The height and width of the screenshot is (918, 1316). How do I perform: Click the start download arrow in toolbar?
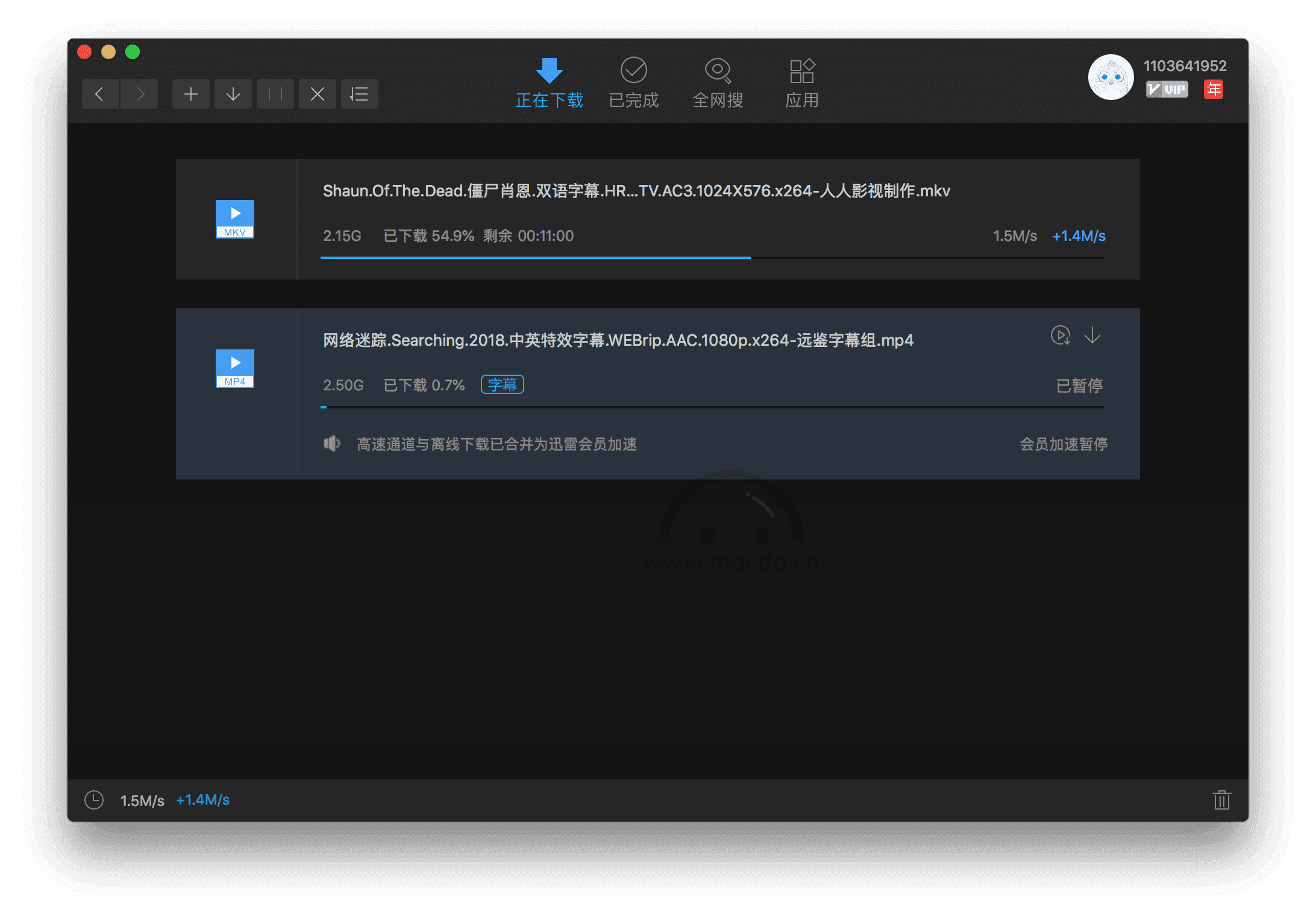233,94
